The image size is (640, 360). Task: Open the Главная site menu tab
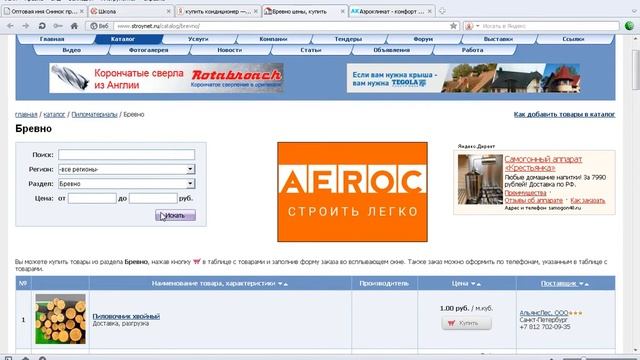[52, 39]
